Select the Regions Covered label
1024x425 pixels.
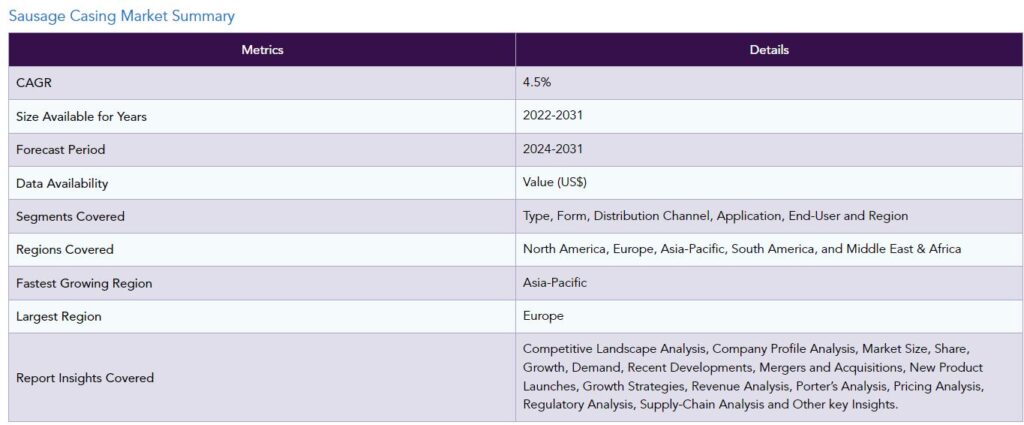coord(65,249)
